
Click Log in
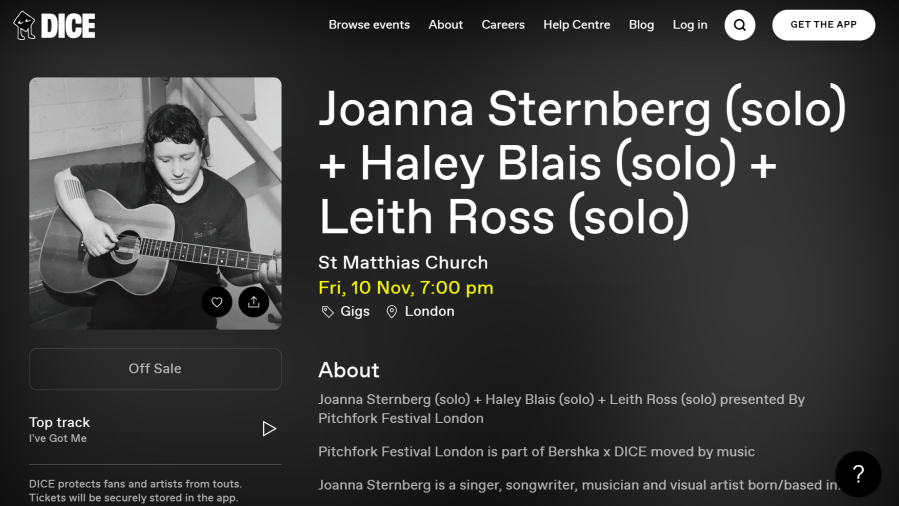pyautogui.click(x=690, y=25)
